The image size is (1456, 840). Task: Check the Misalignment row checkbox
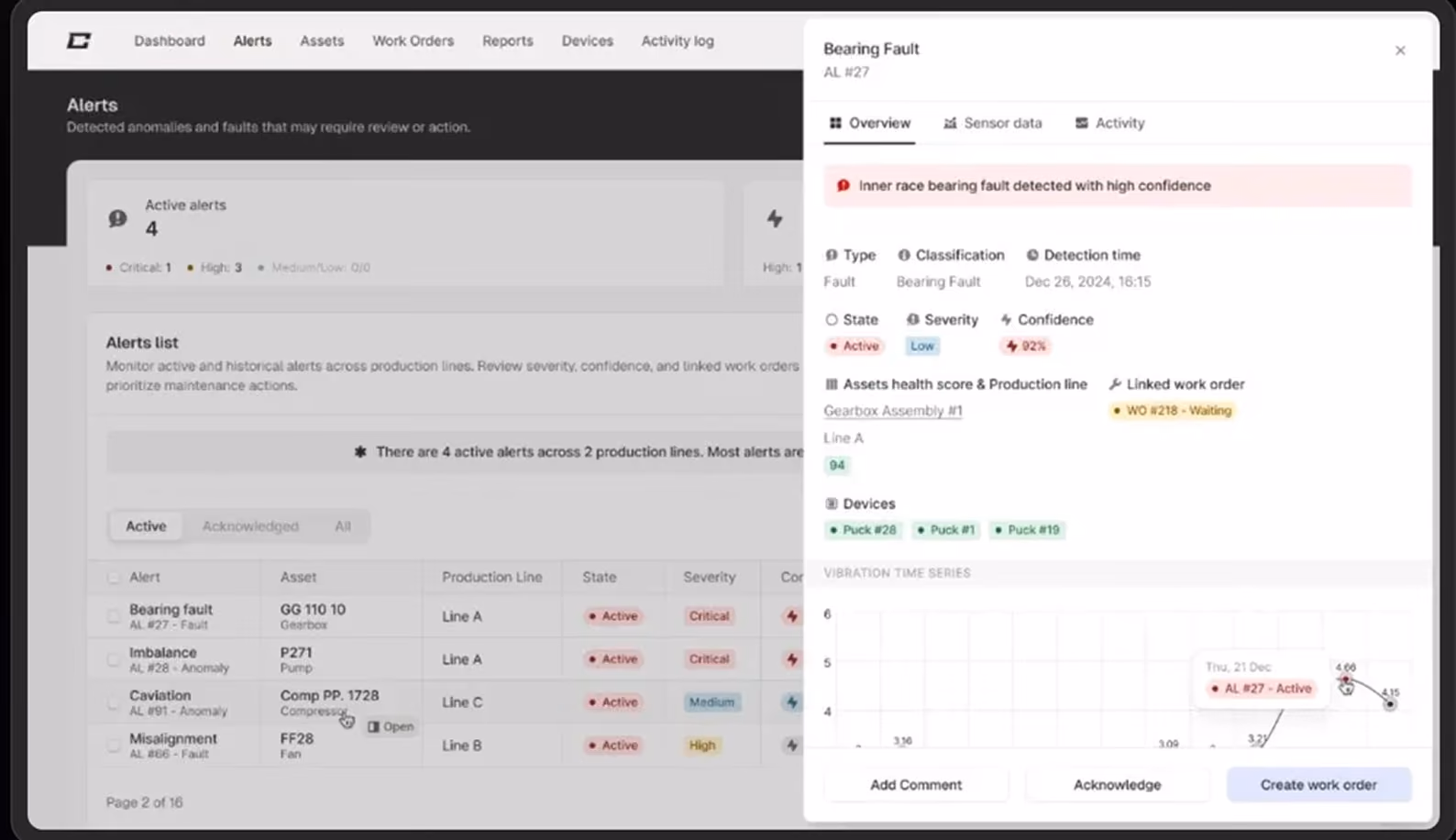(114, 746)
